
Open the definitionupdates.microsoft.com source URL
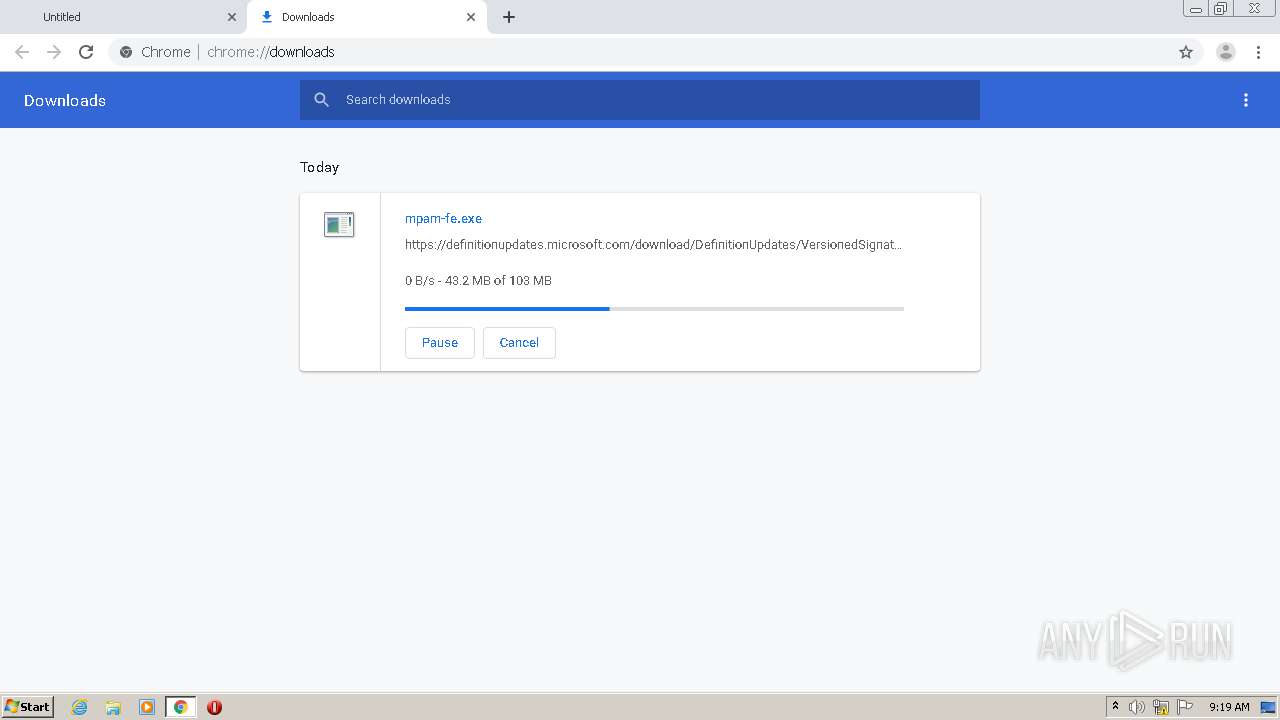click(x=653, y=244)
